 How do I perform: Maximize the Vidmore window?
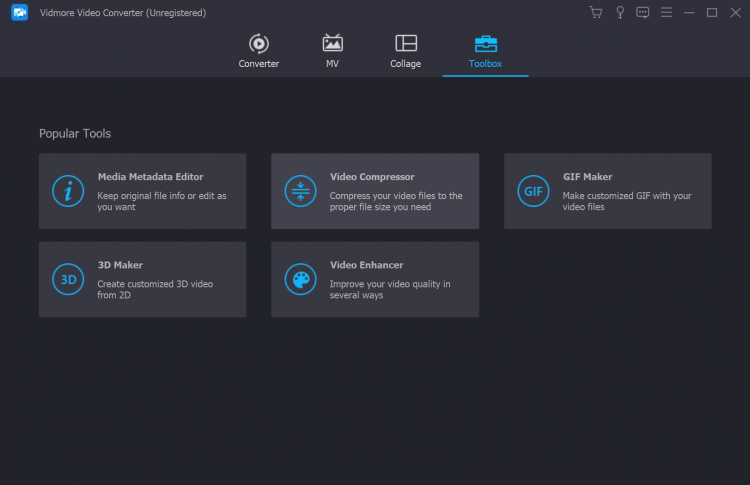click(x=712, y=13)
